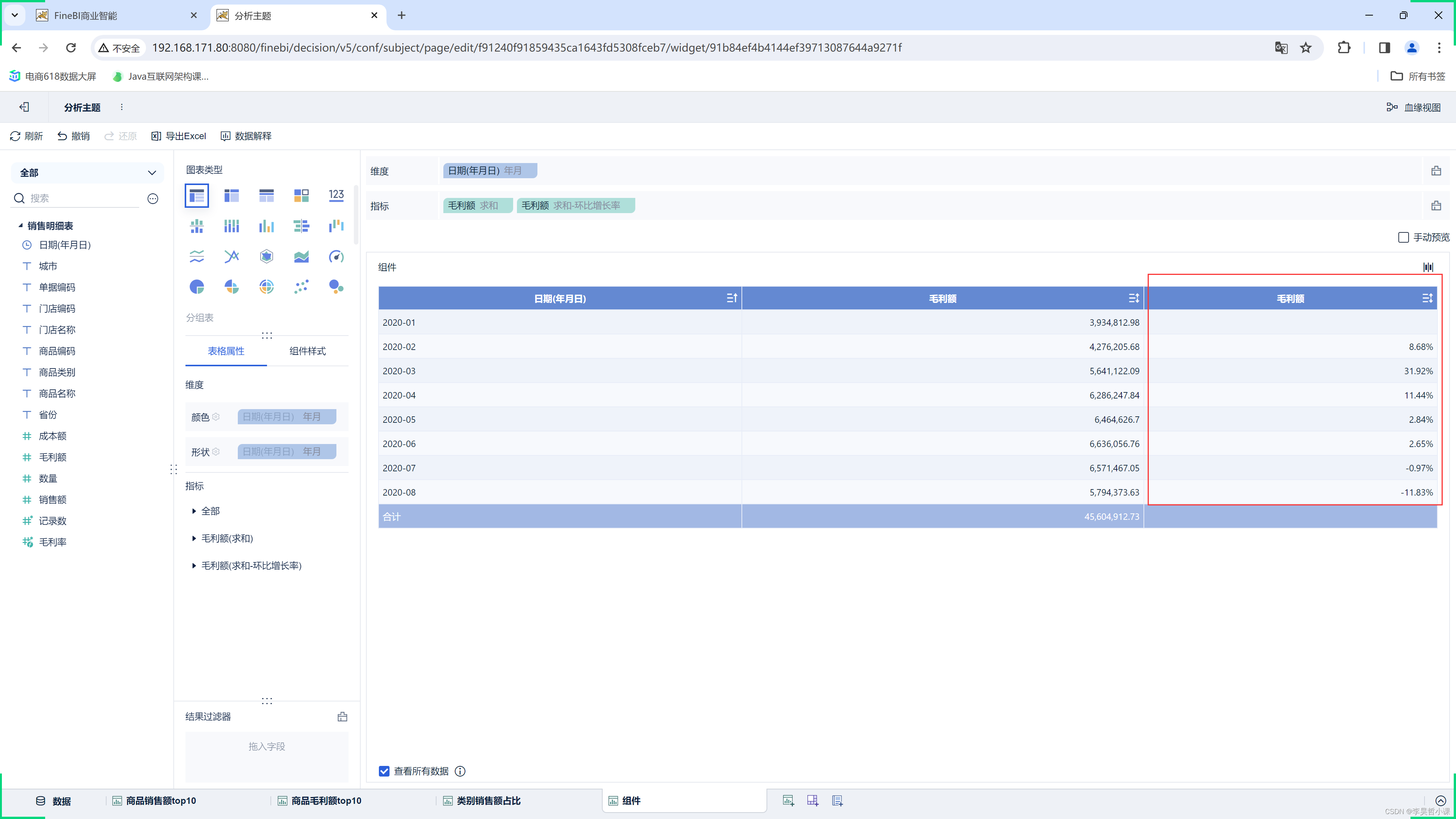The width and height of the screenshot is (1456, 819).
Task: Select the multi-series column chart icon
Action: [266, 226]
